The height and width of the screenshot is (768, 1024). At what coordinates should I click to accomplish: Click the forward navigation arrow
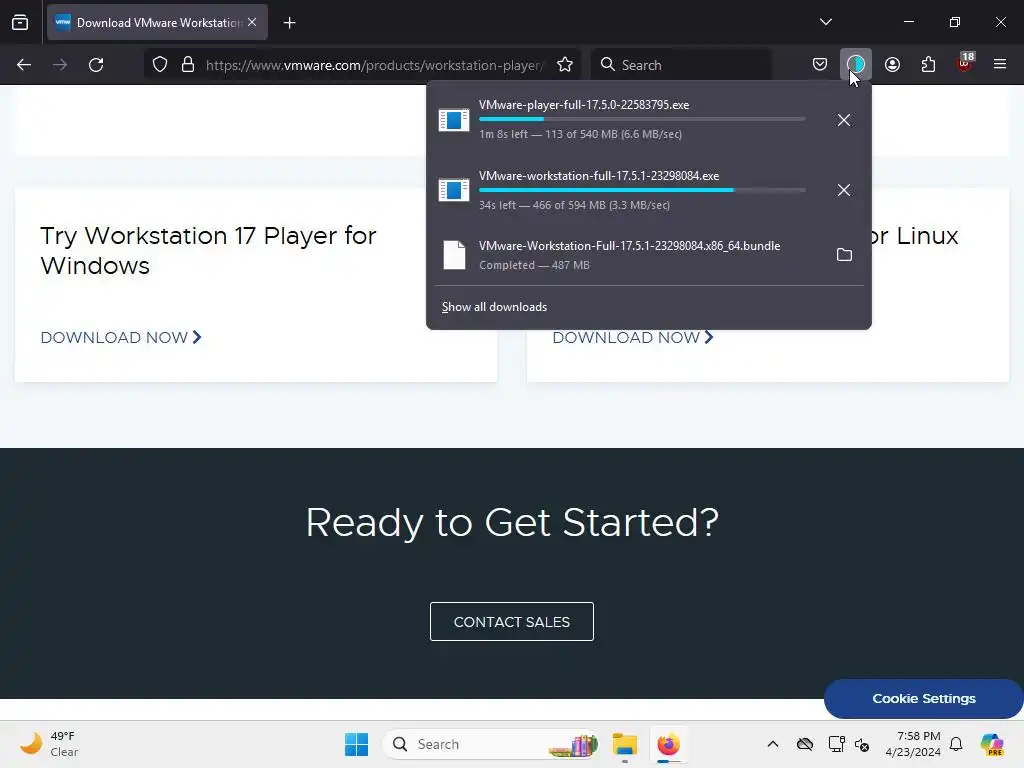[60, 65]
